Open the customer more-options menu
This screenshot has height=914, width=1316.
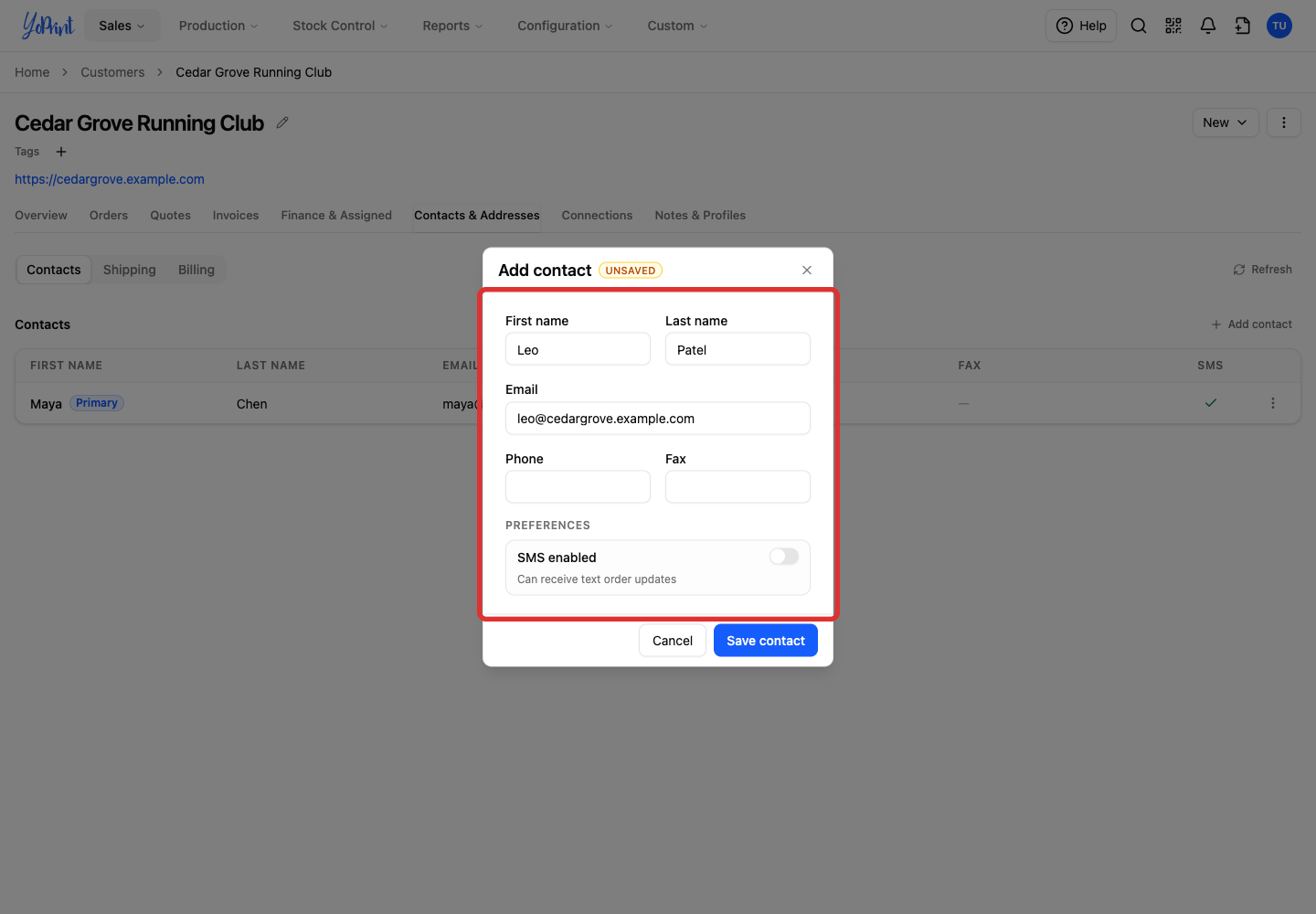[1284, 122]
